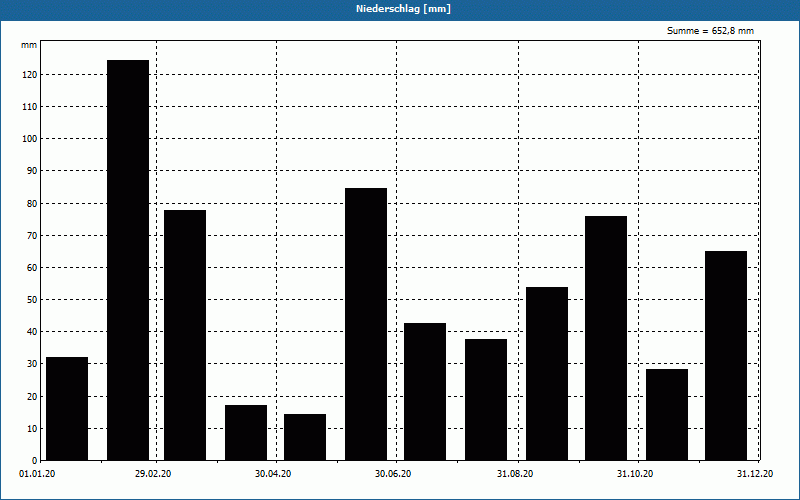Click the 30.04.20 date label
Viewport: 800px width, 500px height.
[273, 474]
